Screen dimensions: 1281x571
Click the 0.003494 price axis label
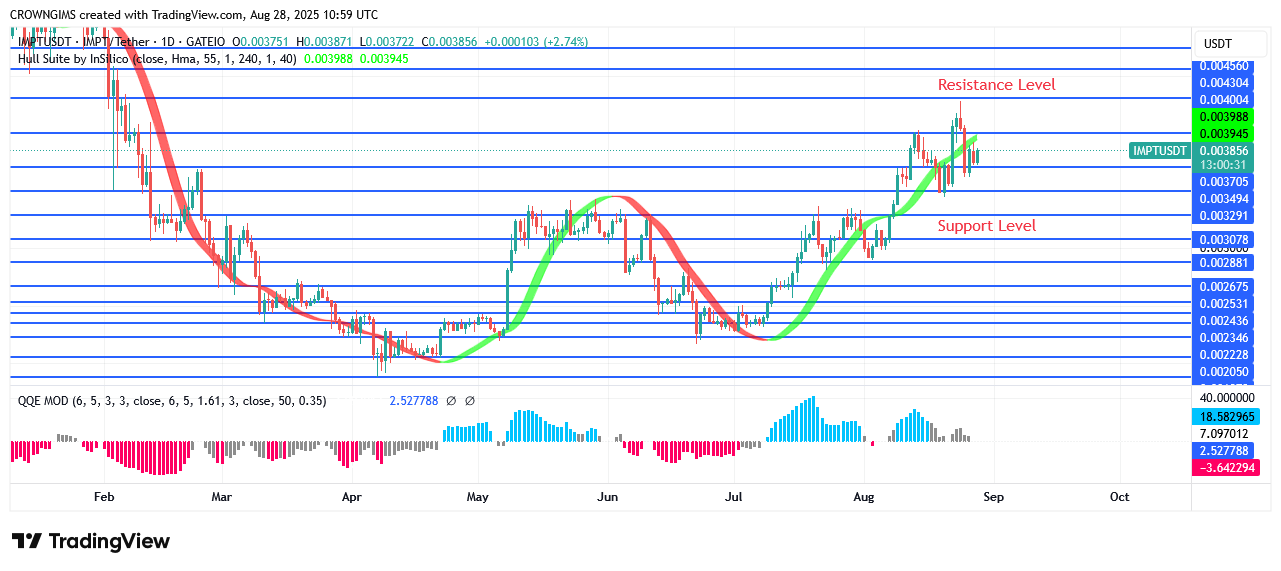(x=1225, y=199)
